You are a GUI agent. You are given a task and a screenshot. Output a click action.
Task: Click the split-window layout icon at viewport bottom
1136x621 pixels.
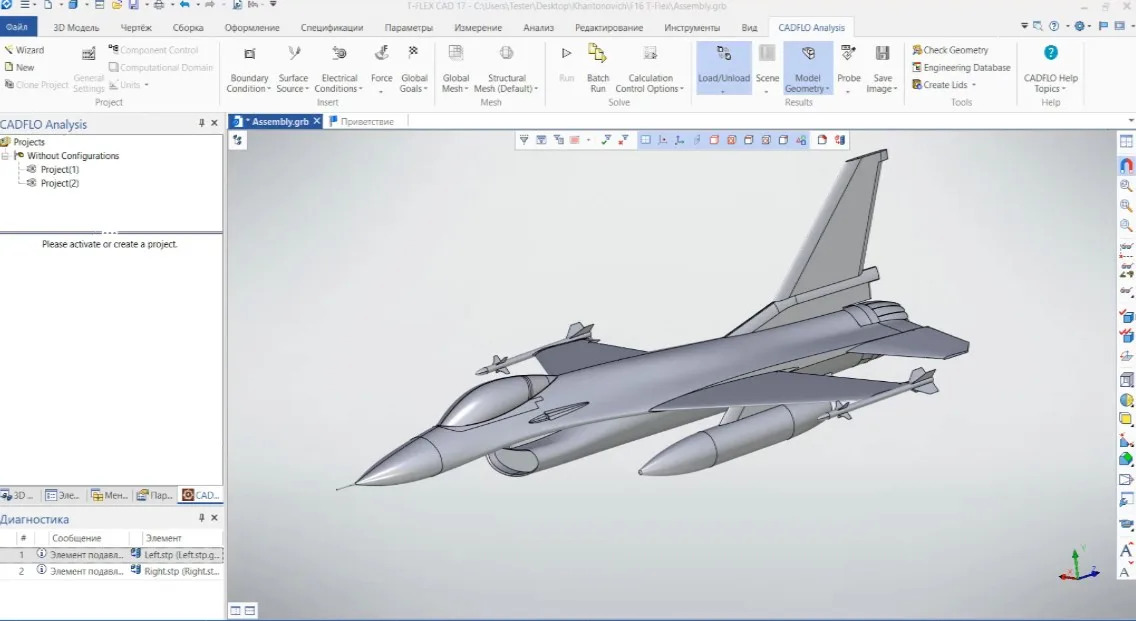[250, 611]
